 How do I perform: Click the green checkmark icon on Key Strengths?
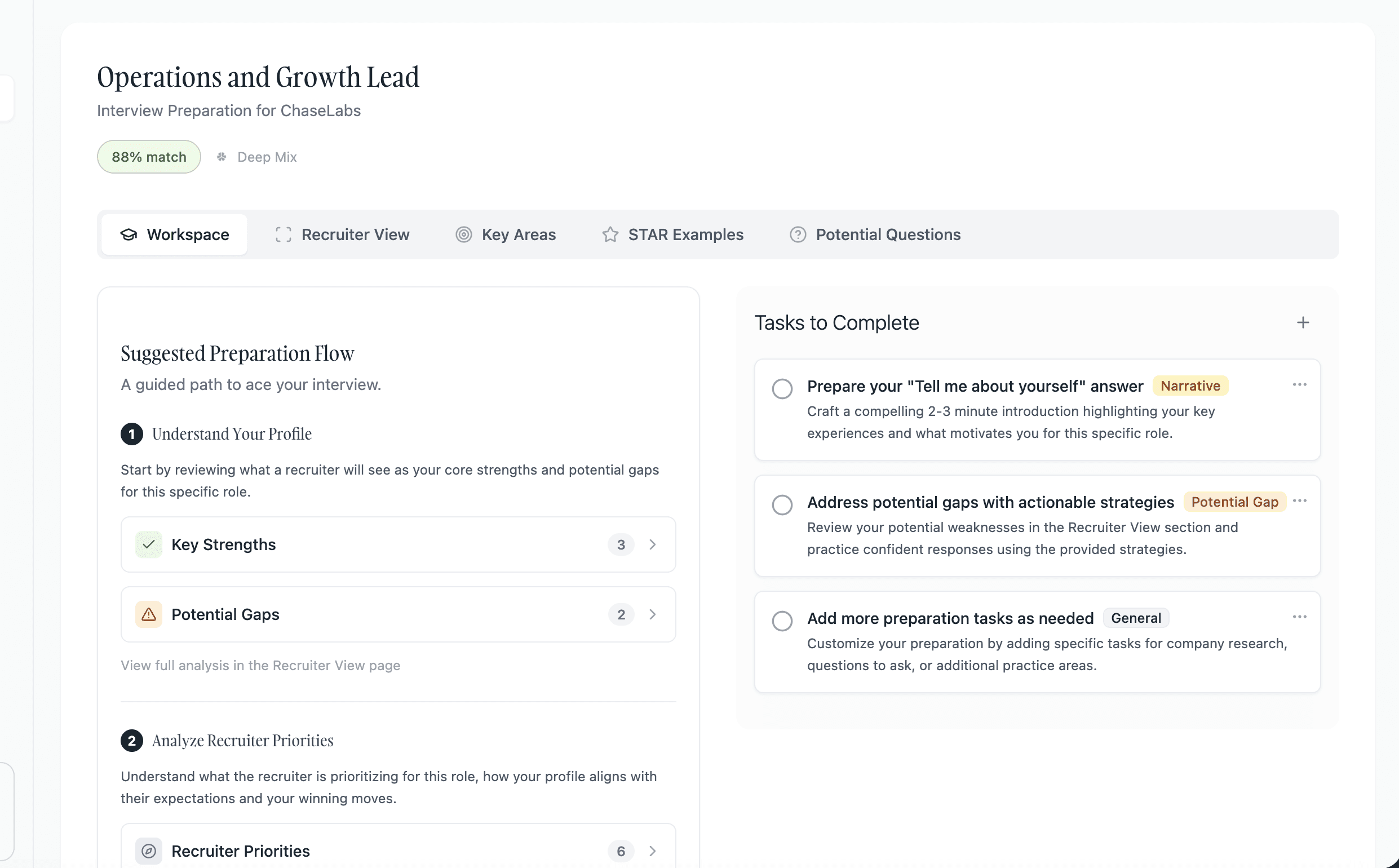tap(149, 544)
